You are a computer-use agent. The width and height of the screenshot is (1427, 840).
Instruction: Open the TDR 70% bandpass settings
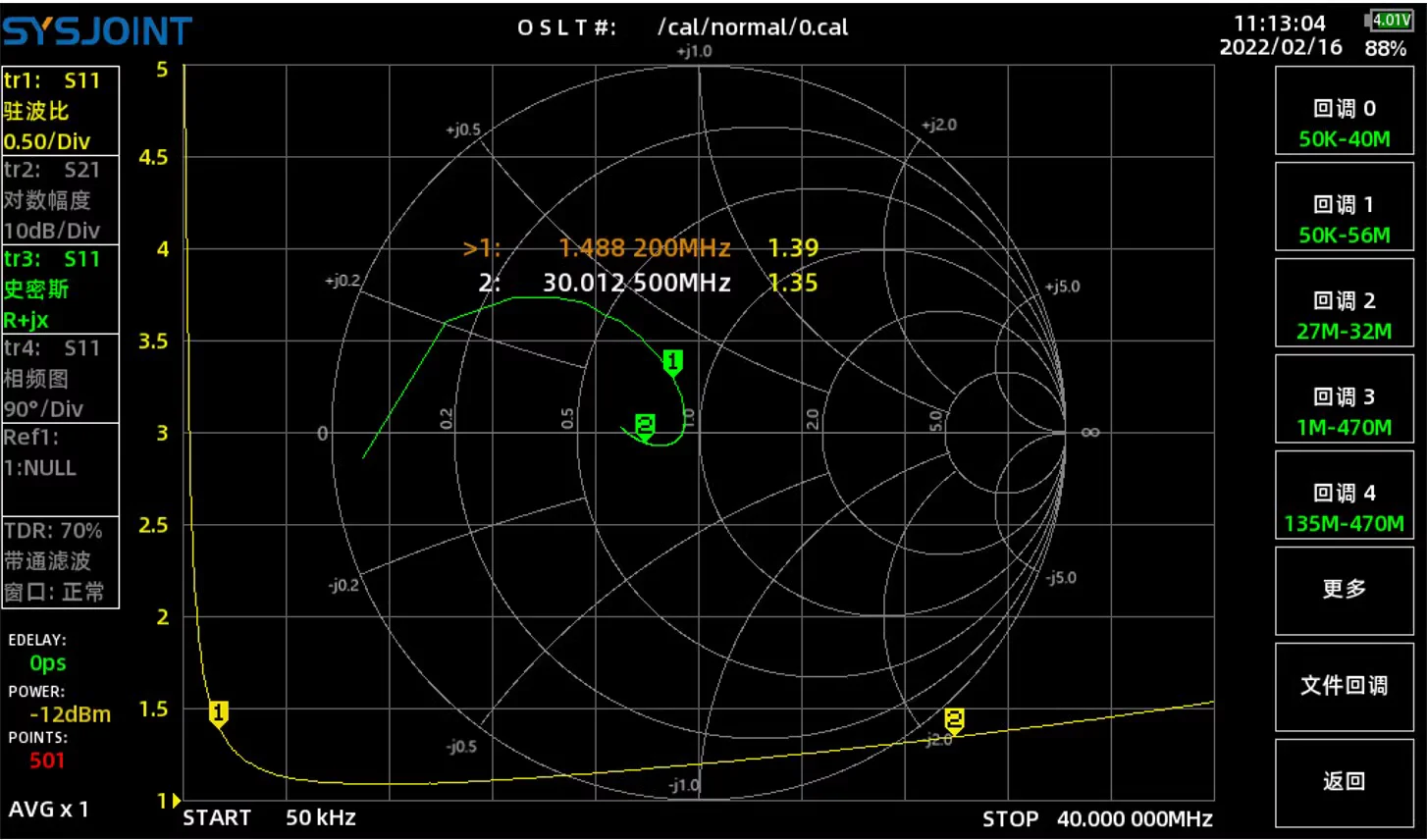(60, 562)
